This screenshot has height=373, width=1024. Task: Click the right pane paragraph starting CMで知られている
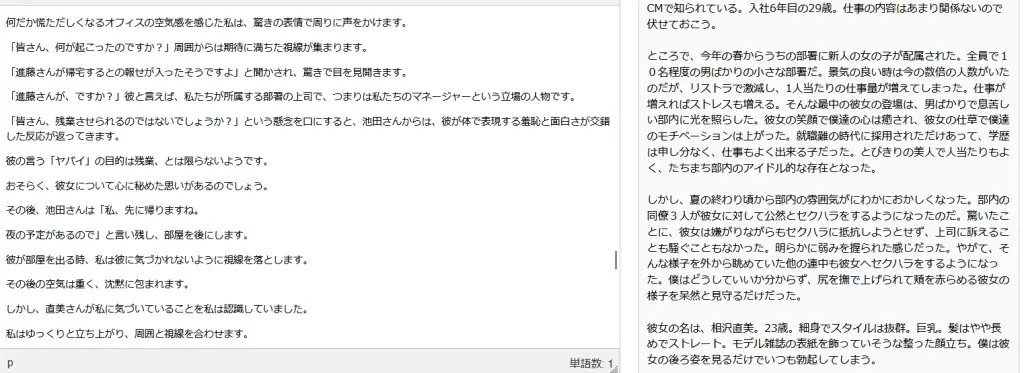point(825,17)
